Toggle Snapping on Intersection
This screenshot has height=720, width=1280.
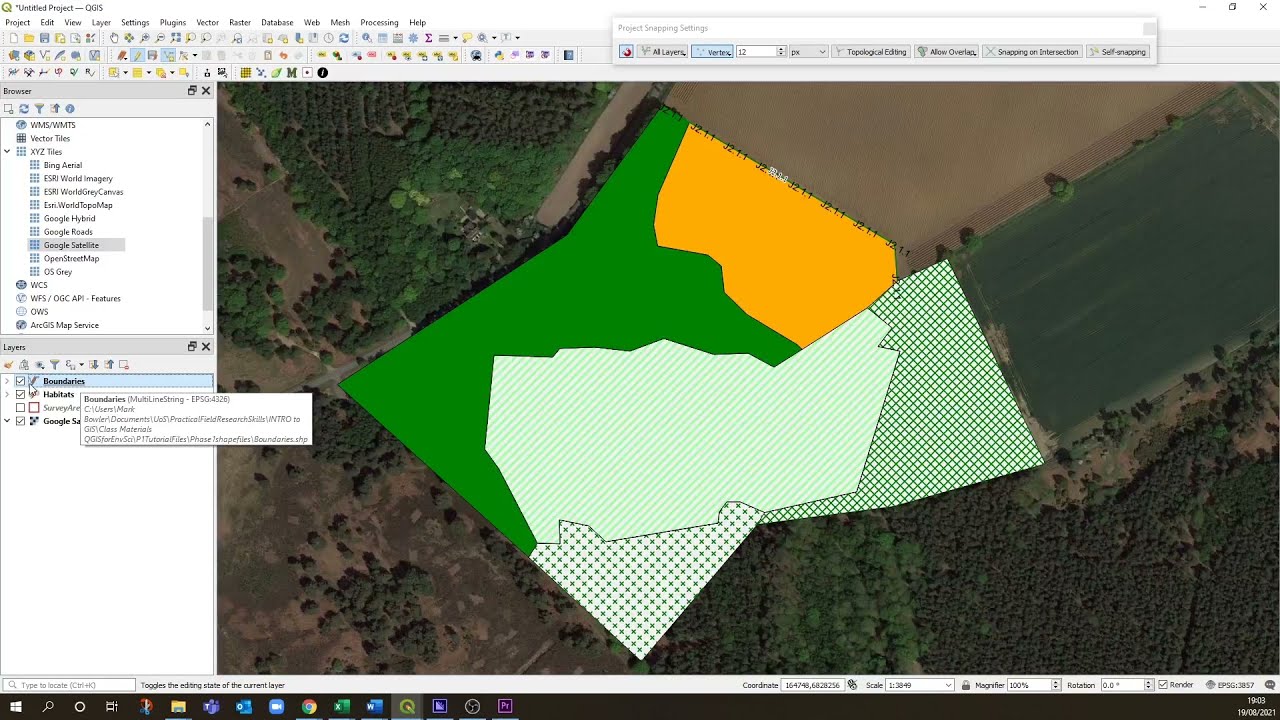pyautogui.click(x=1032, y=52)
